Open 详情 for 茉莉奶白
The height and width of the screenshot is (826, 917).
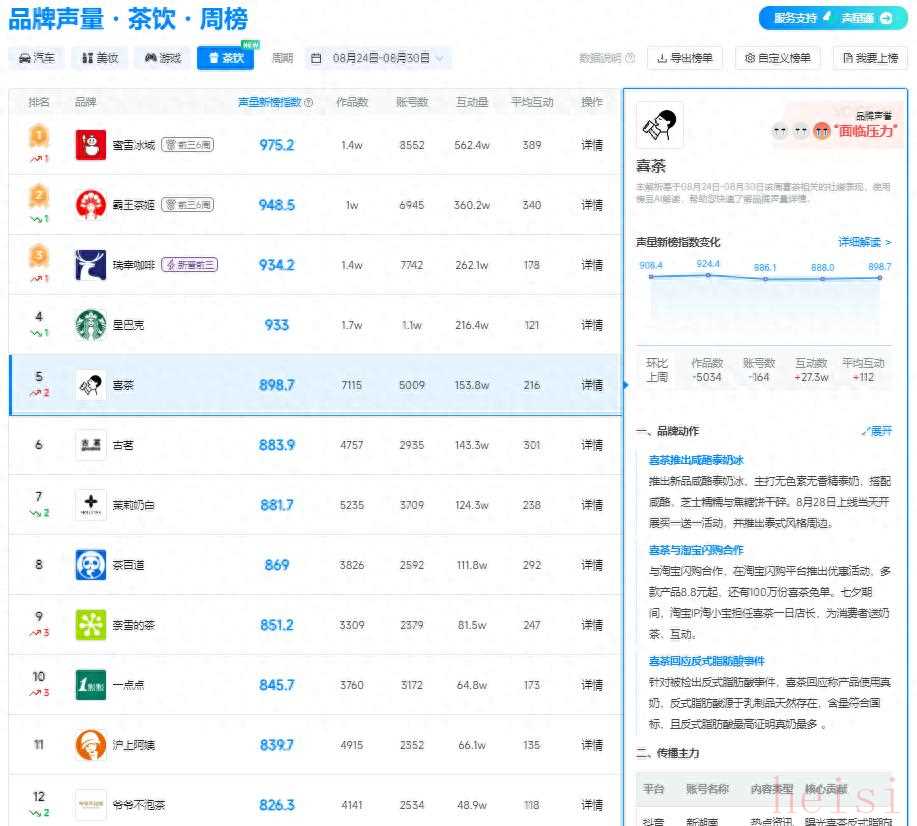pos(592,505)
